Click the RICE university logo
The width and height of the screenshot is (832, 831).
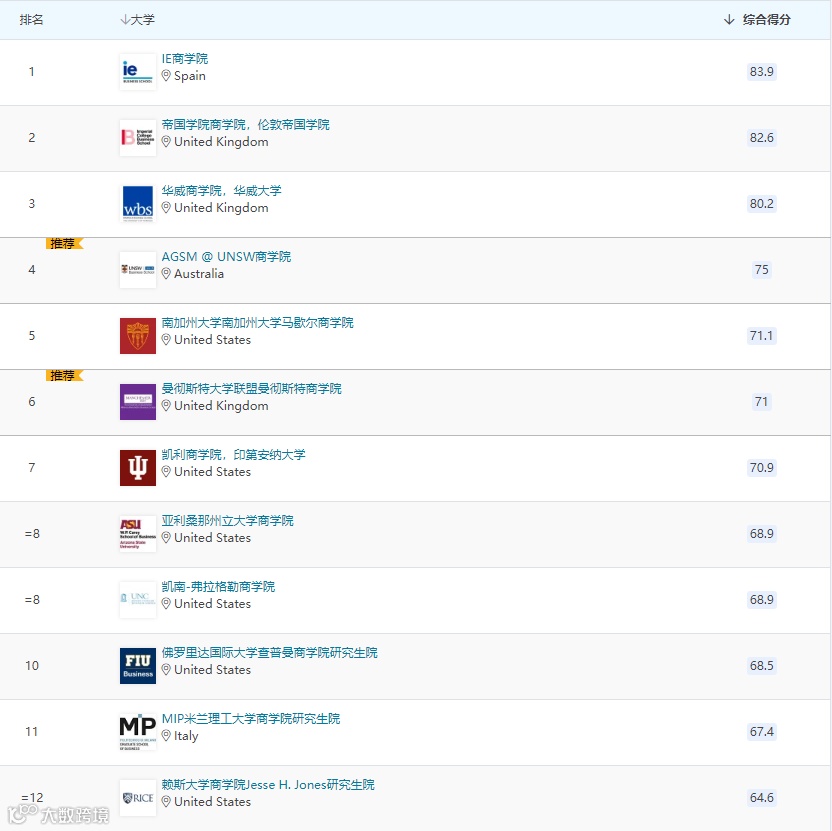tap(137, 798)
